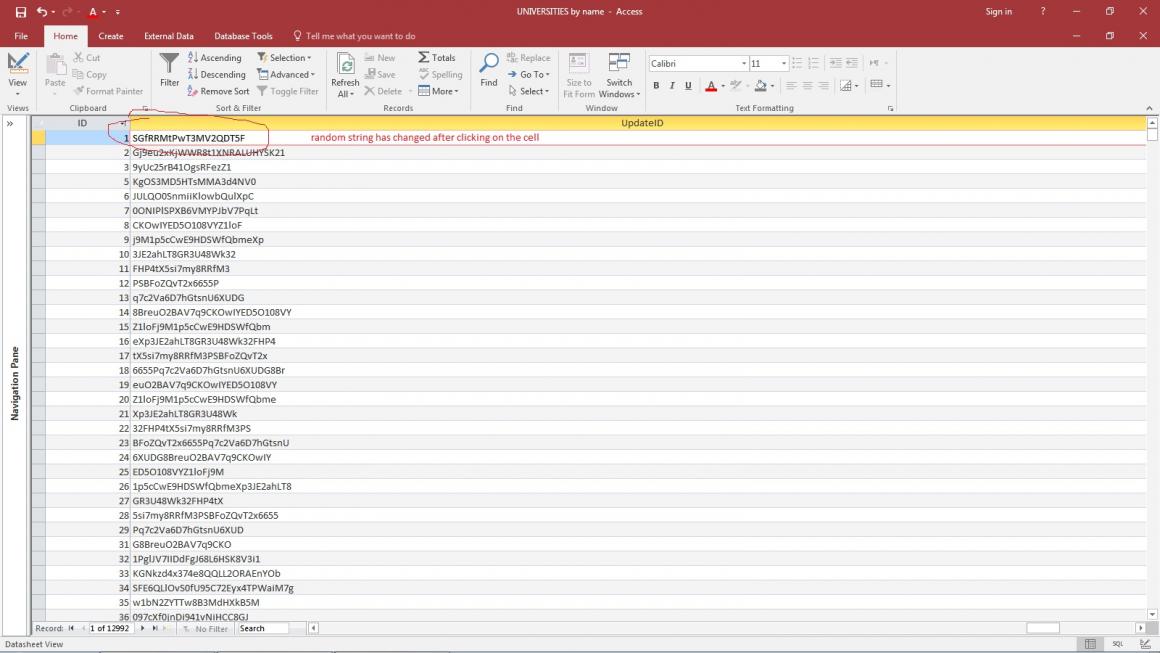Open the Database Tools tab
The image size is (1160, 653).
coord(243,36)
